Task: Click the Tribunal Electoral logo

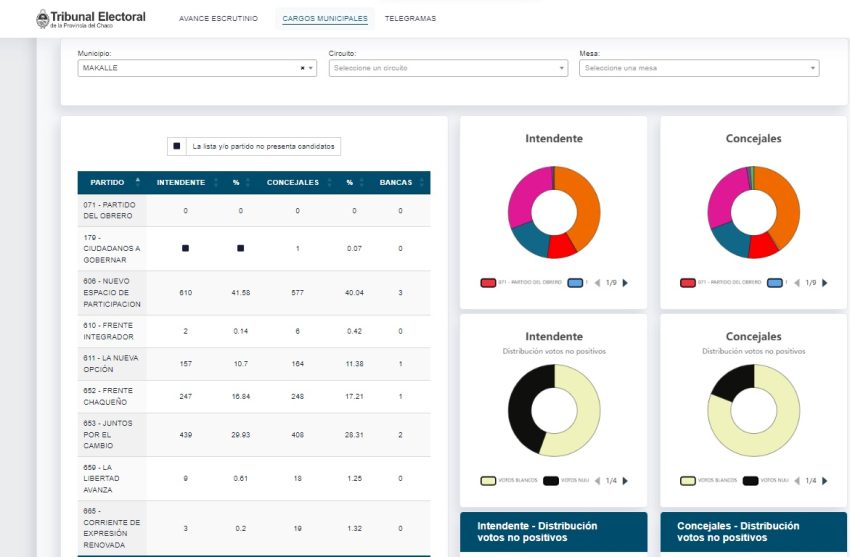Action: pyautogui.click(x=91, y=19)
